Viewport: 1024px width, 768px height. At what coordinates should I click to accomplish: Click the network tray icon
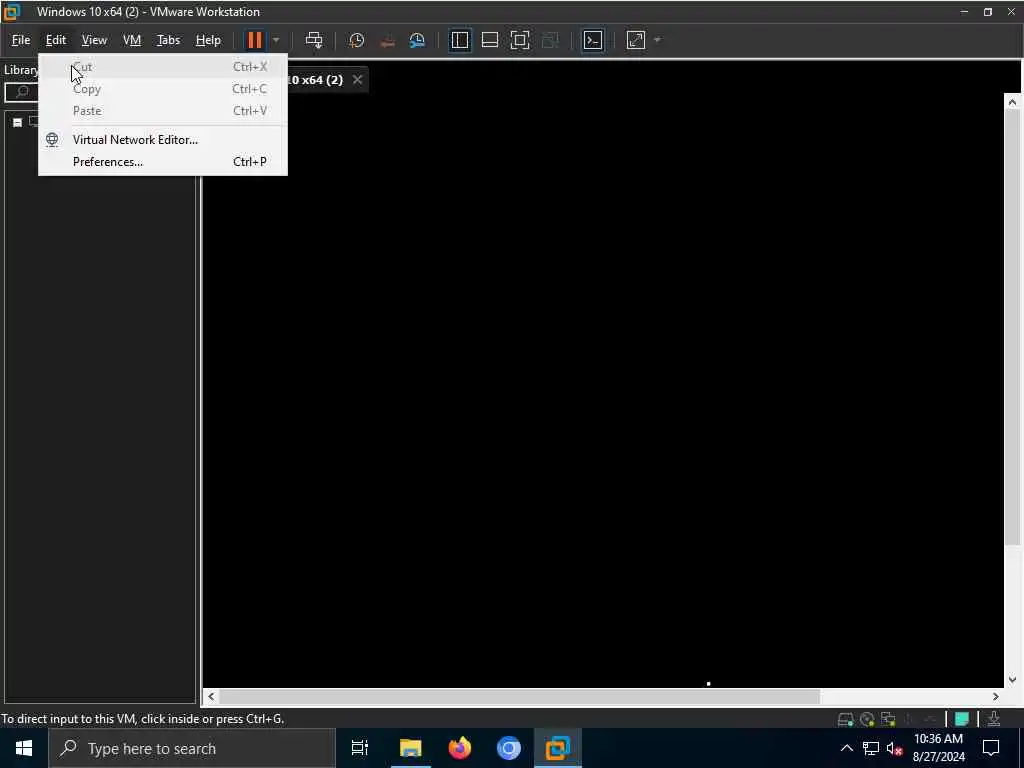(871, 748)
